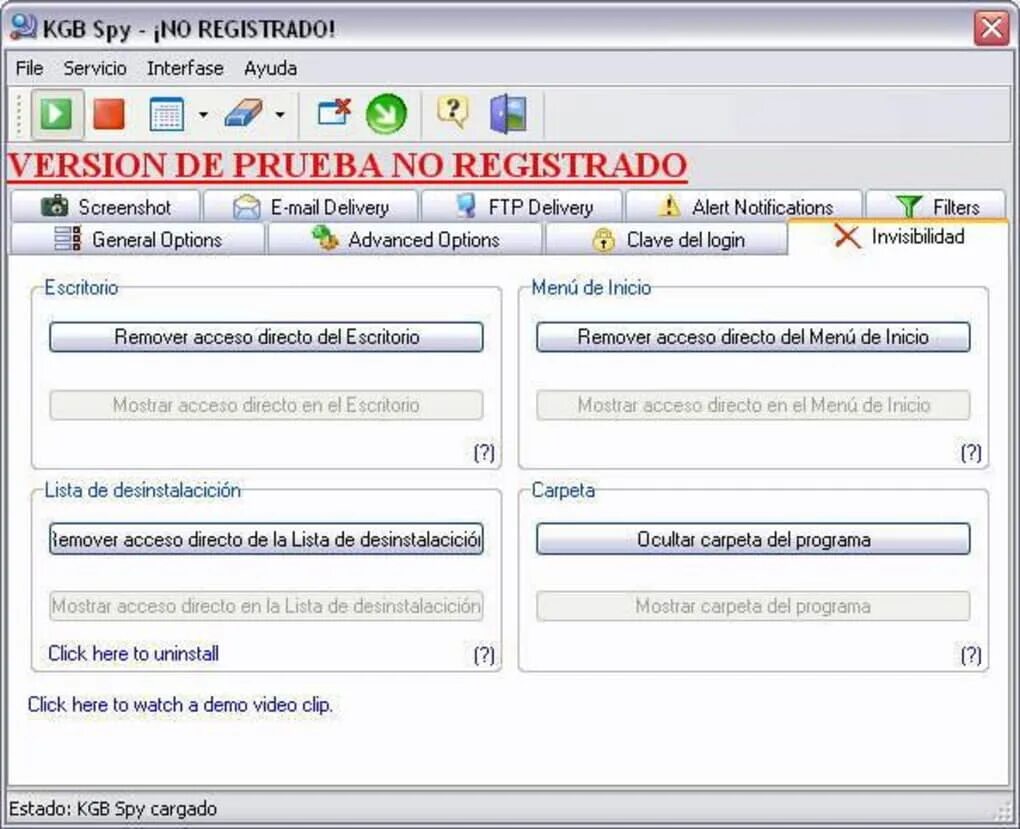Open the Interfase menu
Viewport: 1020px width, 829px height.
[185, 68]
